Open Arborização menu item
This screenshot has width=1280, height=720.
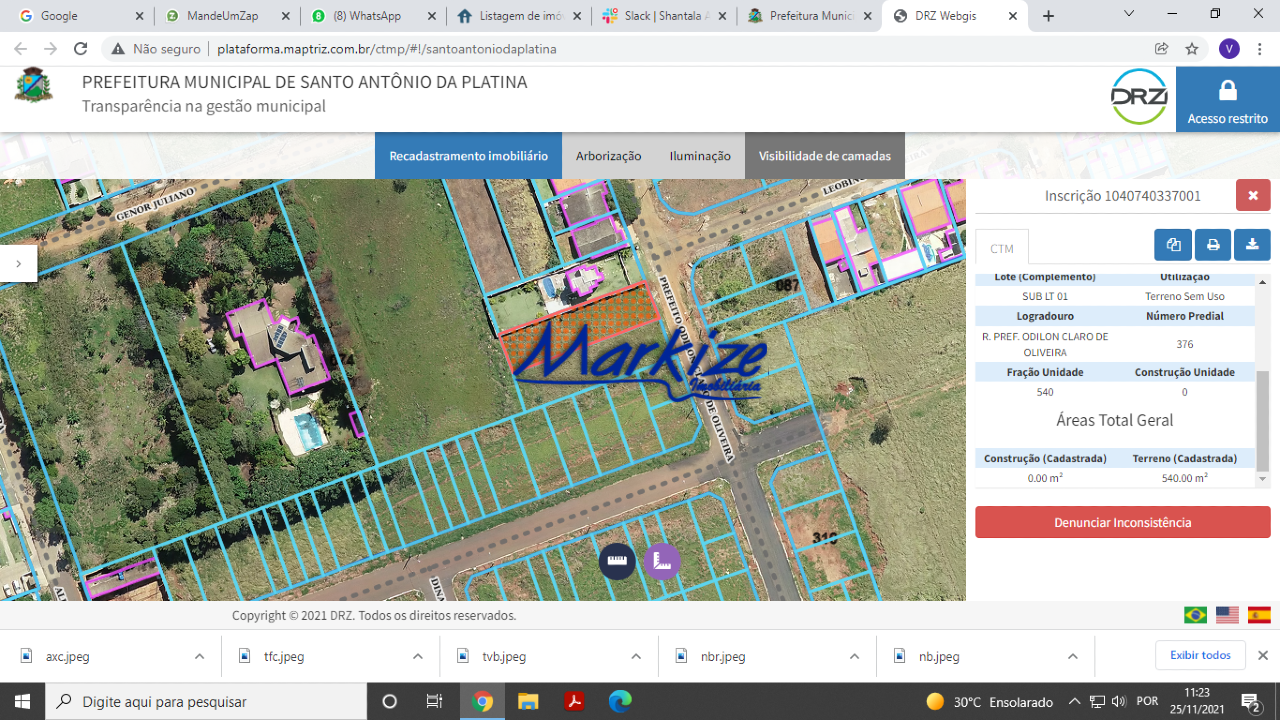pos(608,156)
